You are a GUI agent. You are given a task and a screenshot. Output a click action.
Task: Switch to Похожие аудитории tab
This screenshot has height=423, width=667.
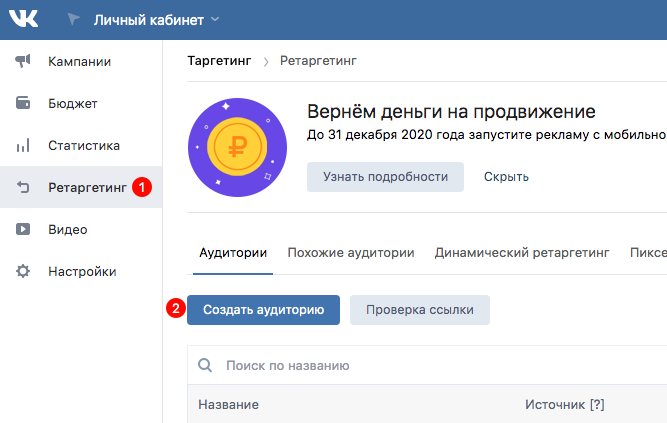pyautogui.click(x=351, y=253)
